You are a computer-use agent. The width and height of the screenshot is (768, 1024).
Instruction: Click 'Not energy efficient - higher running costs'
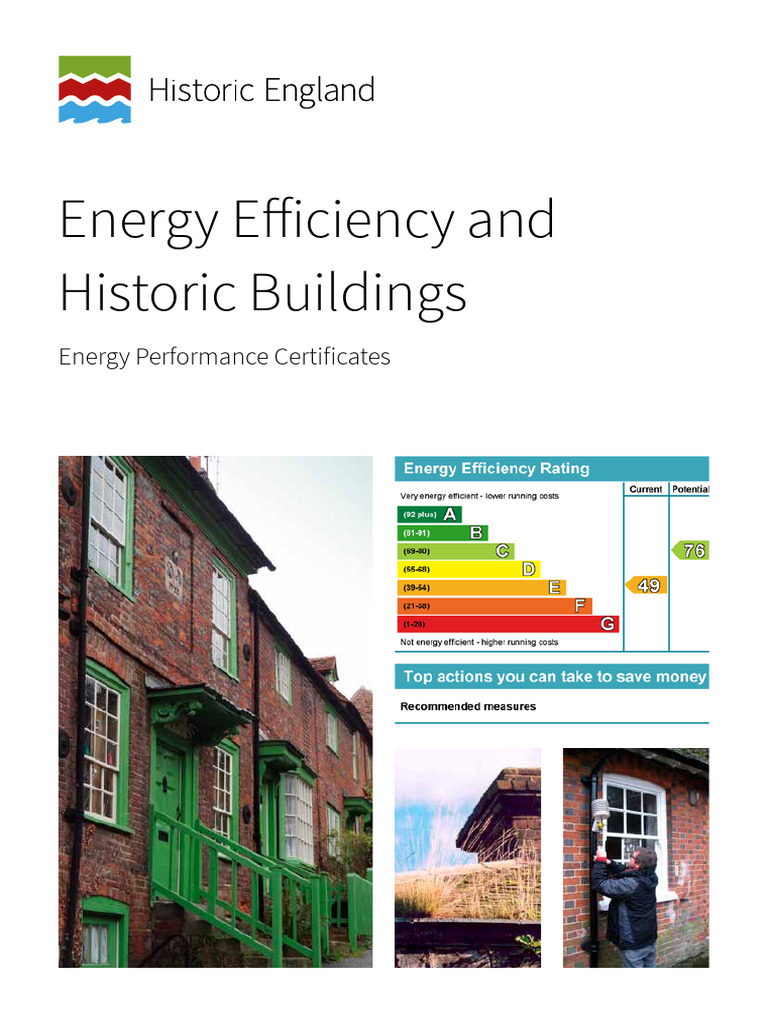coord(479,643)
